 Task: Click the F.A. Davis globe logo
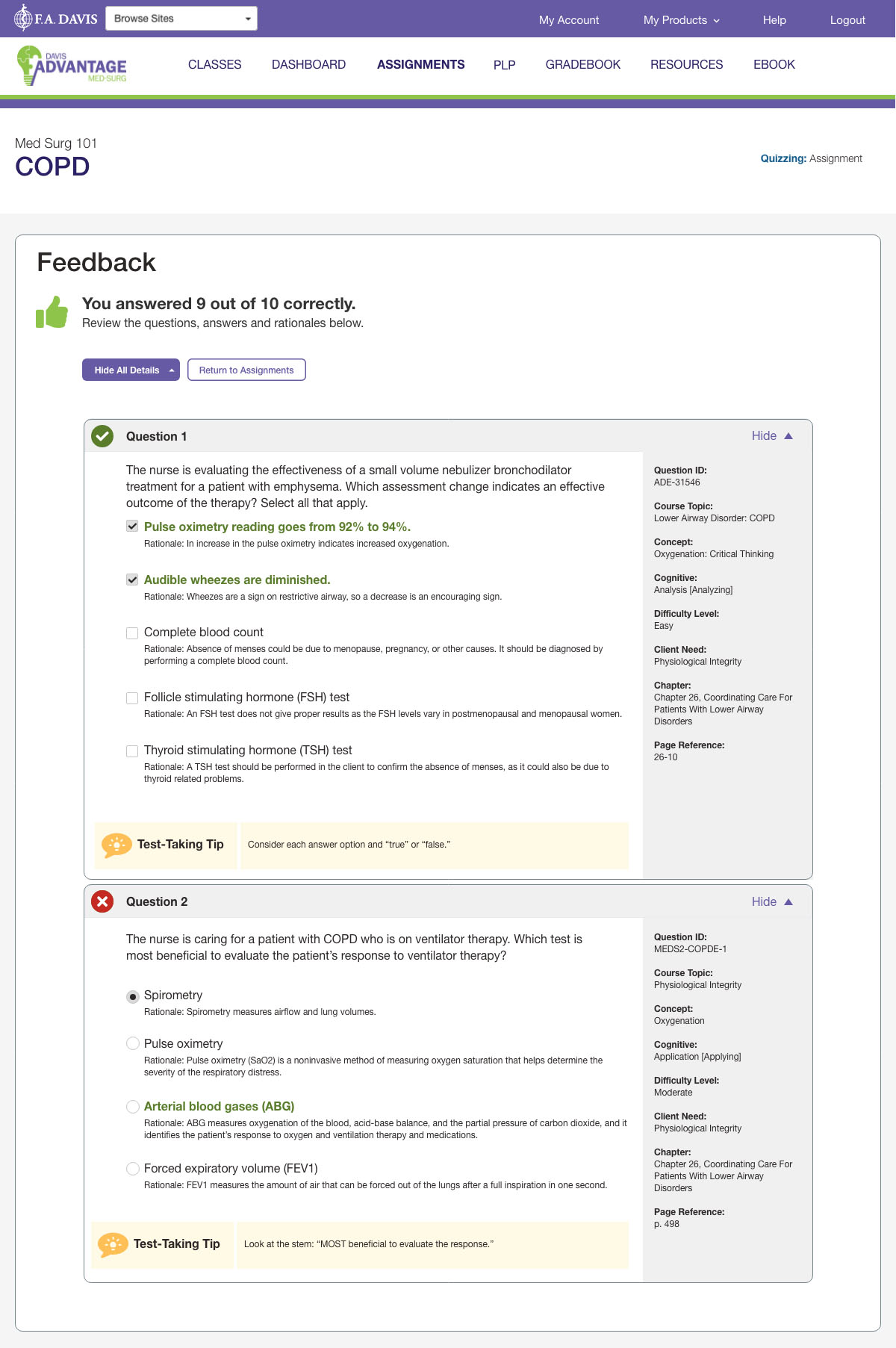tap(56, 18)
